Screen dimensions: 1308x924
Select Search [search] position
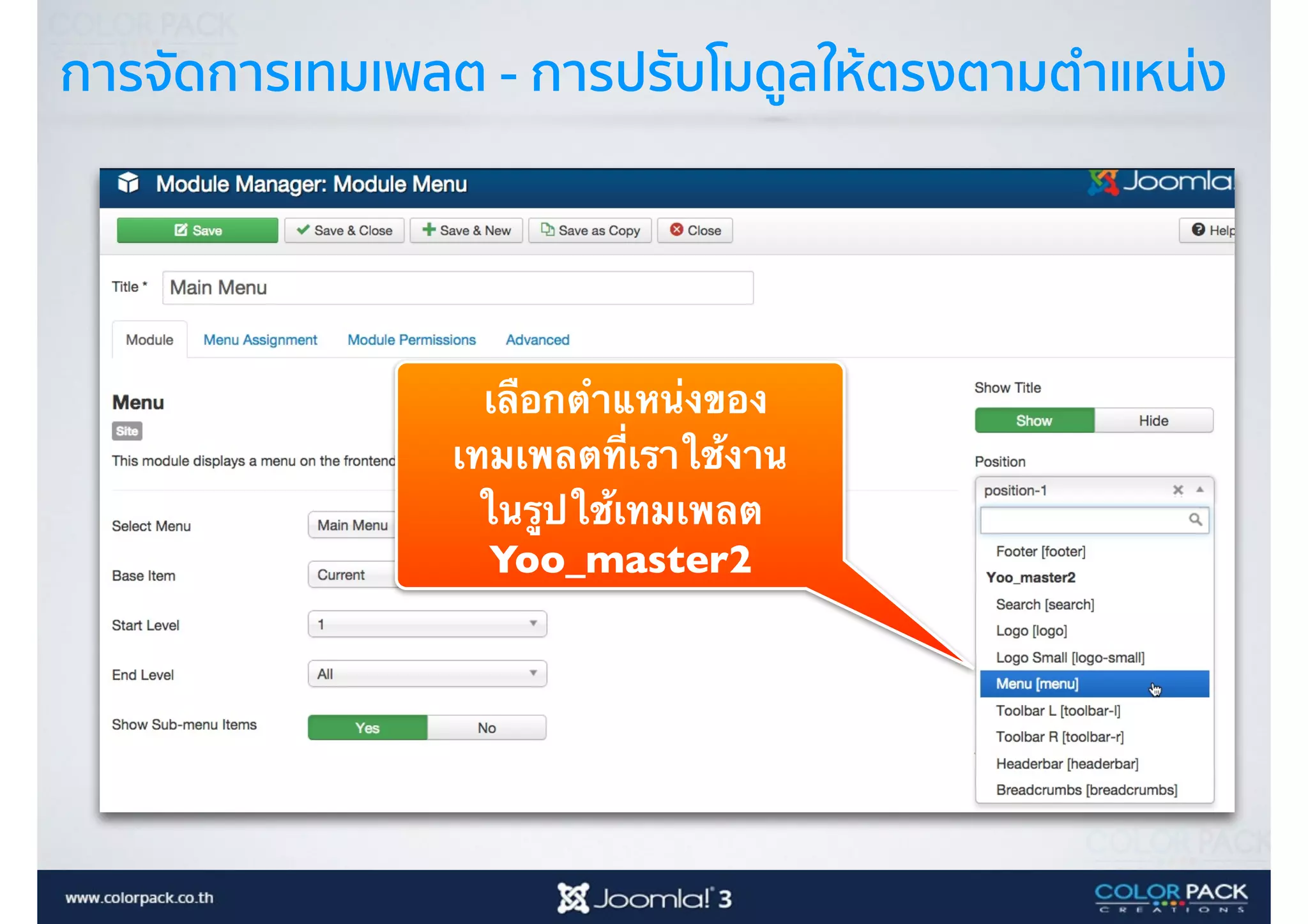tap(1095, 604)
